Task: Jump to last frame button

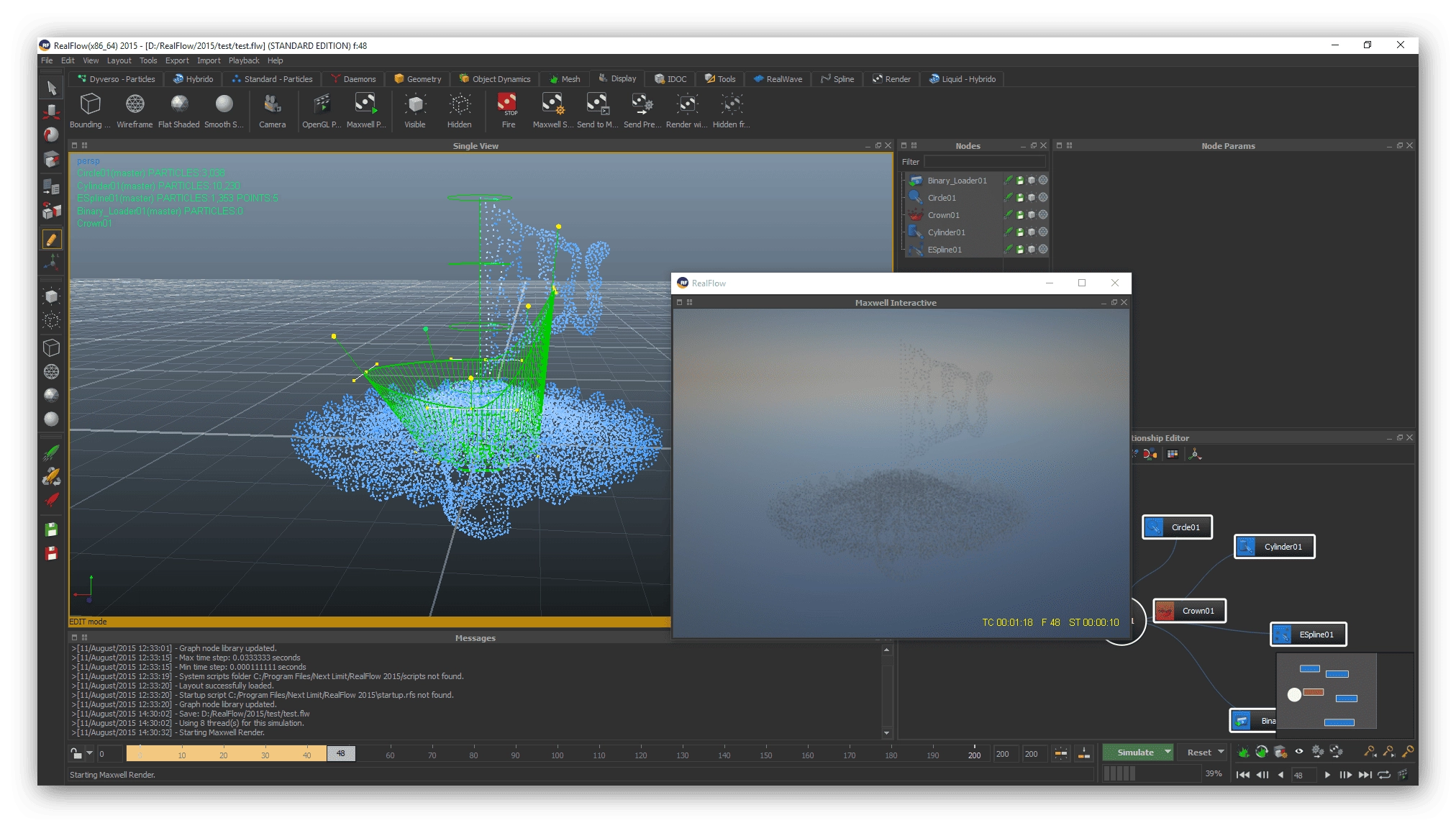Action: 1365,775
